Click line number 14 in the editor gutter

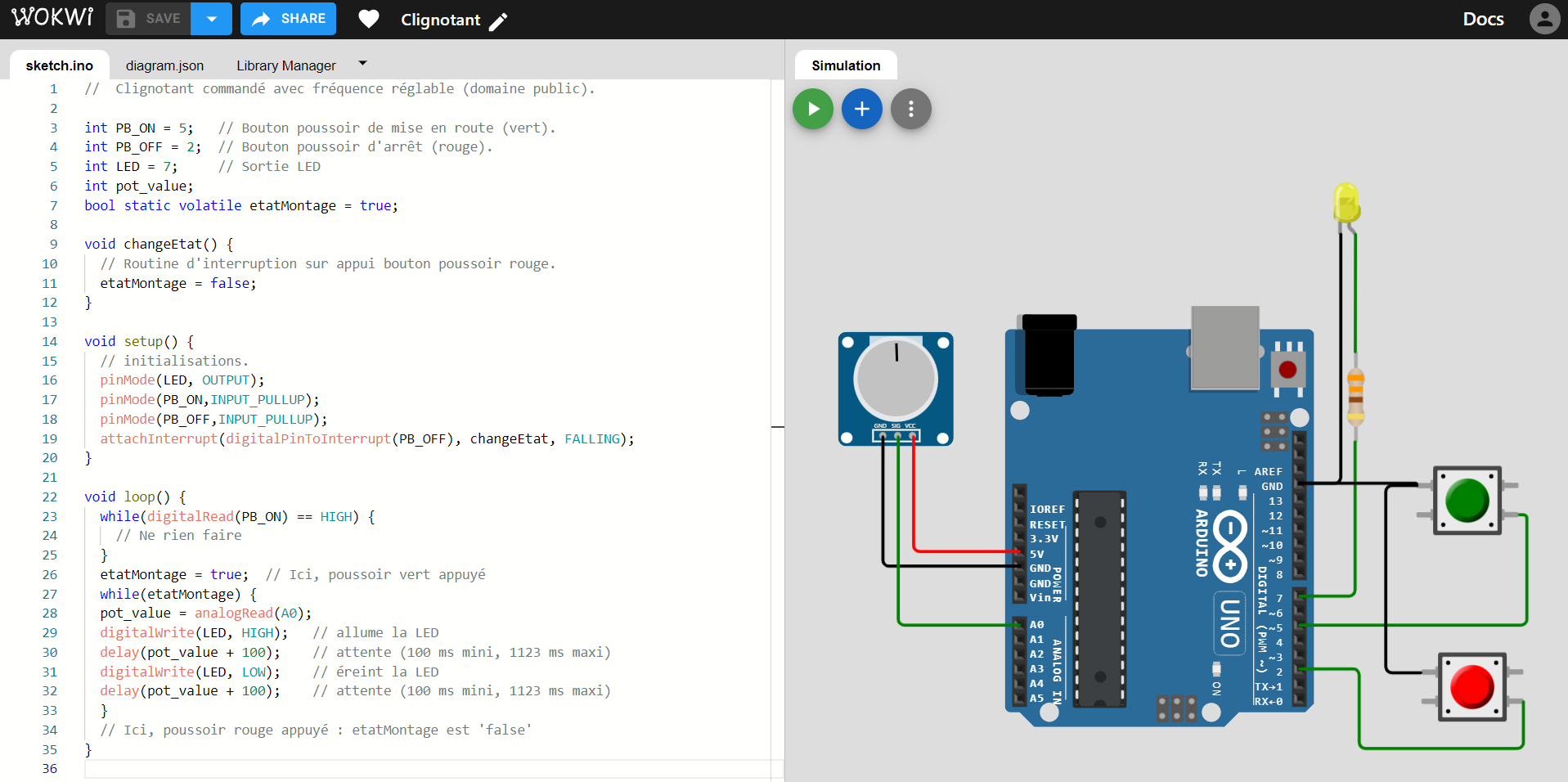(50, 341)
